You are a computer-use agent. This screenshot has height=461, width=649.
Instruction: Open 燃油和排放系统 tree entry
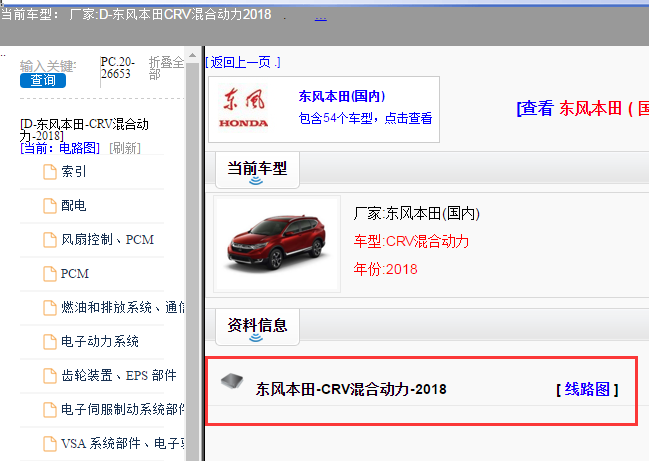pyautogui.click(x=123, y=307)
